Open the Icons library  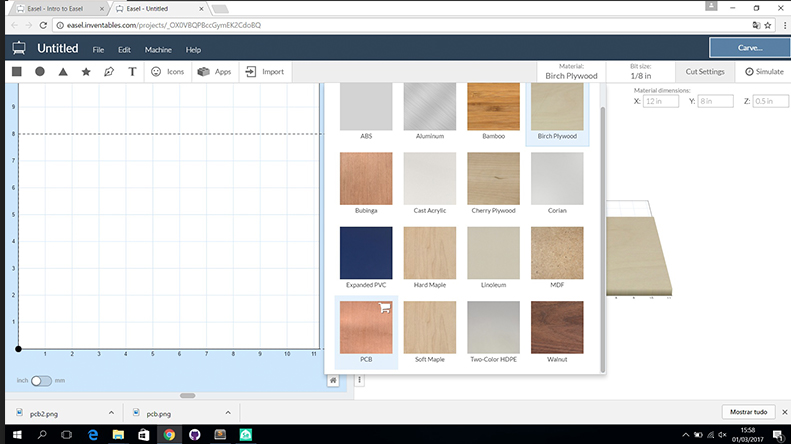click(x=168, y=72)
